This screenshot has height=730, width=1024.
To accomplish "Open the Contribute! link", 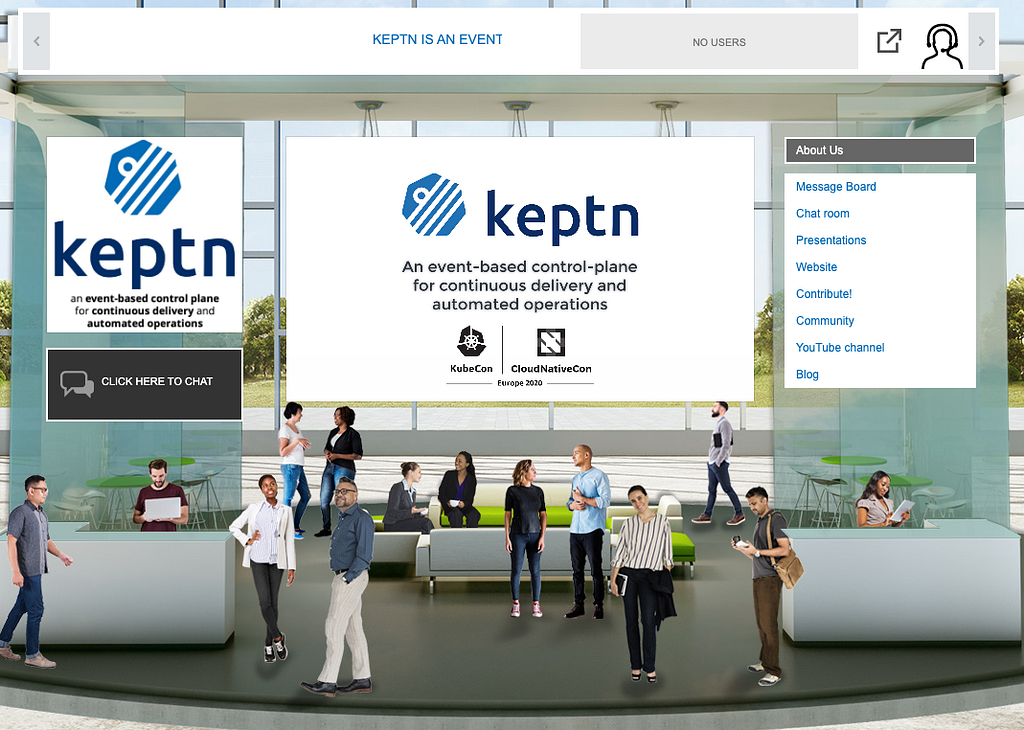I will point(824,294).
